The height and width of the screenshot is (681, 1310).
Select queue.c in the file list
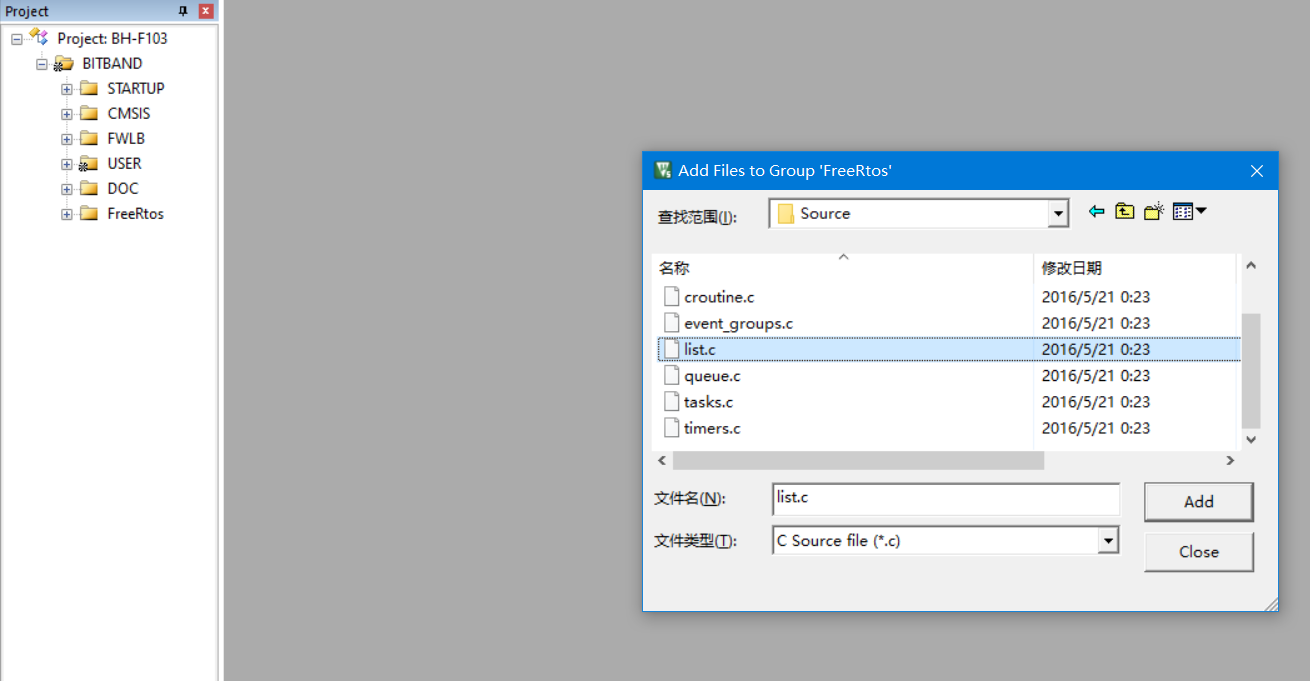[x=712, y=376]
